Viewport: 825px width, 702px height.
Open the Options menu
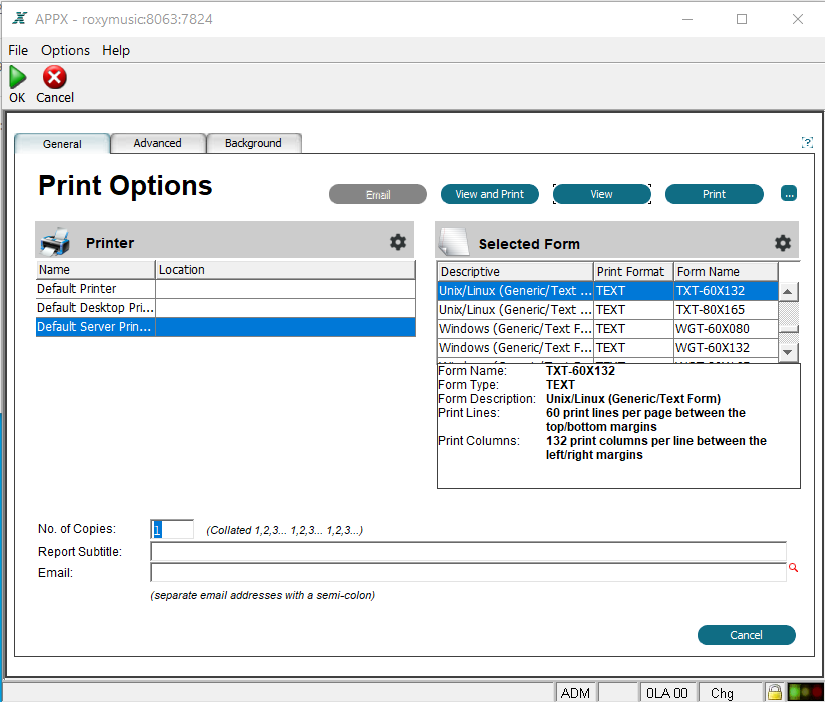click(65, 51)
